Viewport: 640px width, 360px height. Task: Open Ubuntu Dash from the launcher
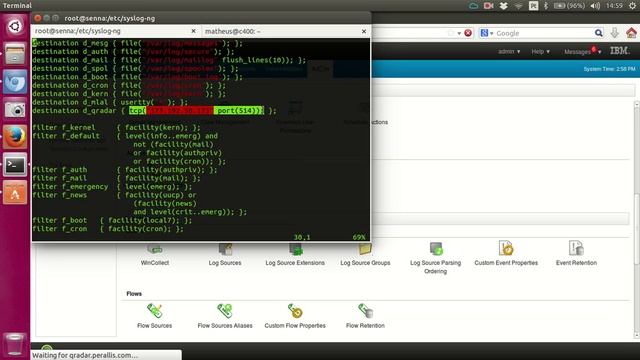click(15, 27)
